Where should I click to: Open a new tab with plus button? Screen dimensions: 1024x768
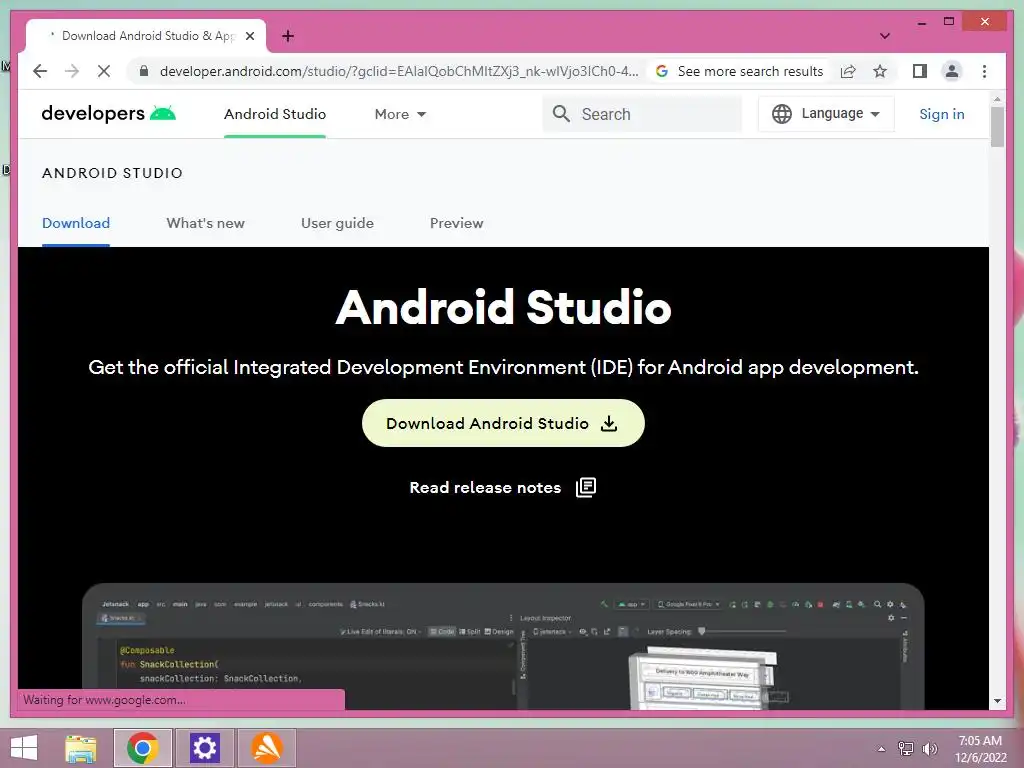pos(287,36)
